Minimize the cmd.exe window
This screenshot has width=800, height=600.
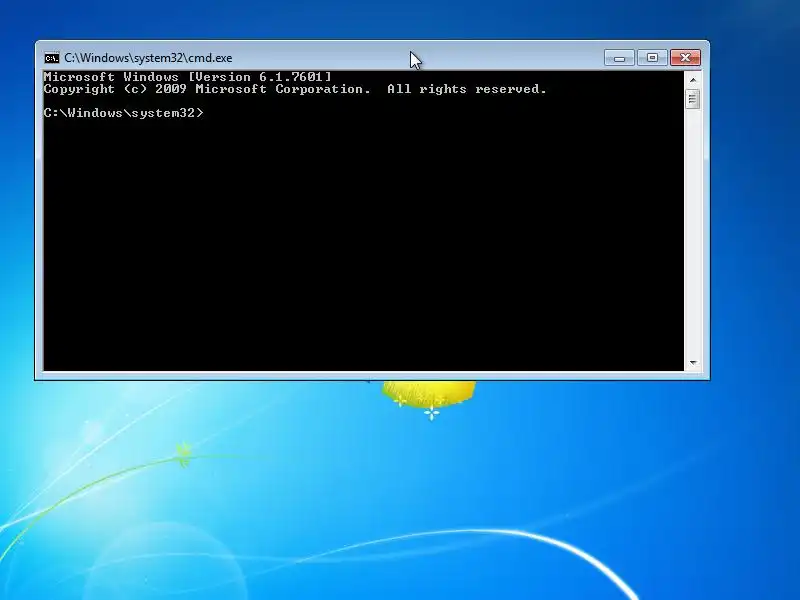point(619,58)
